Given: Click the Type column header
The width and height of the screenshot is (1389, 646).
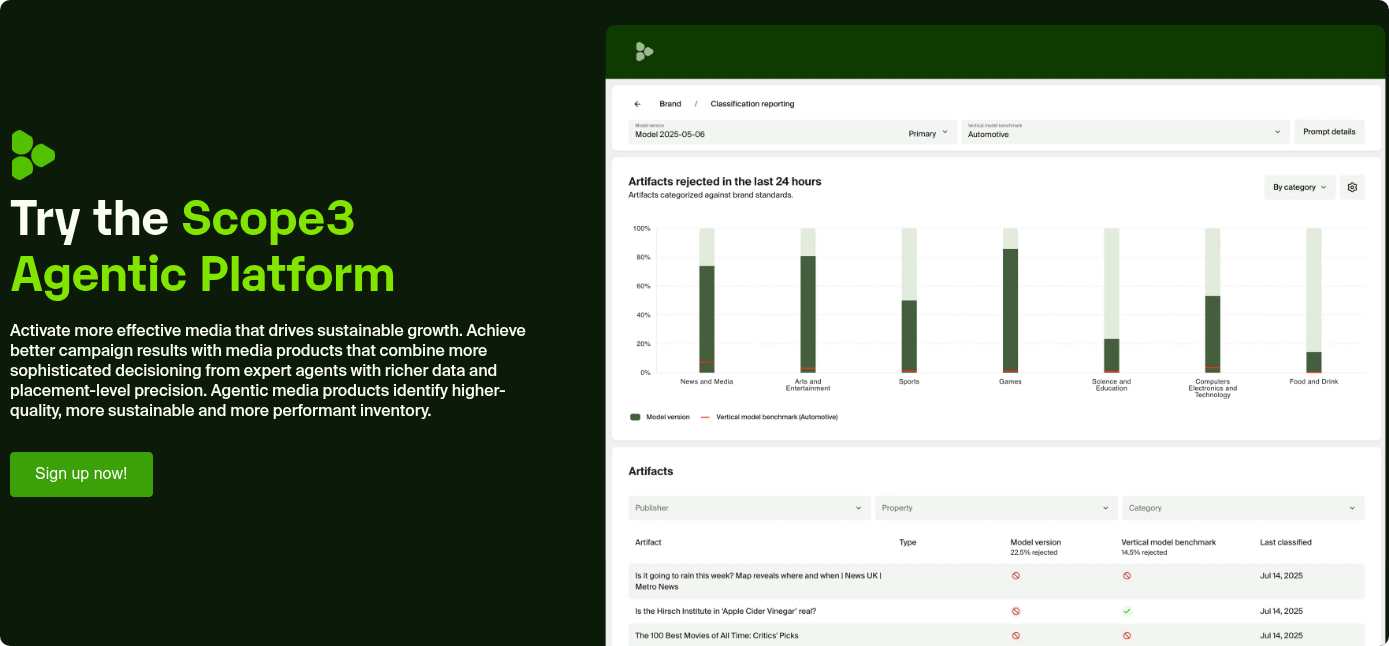Looking at the screenshot, I should 908,542.
